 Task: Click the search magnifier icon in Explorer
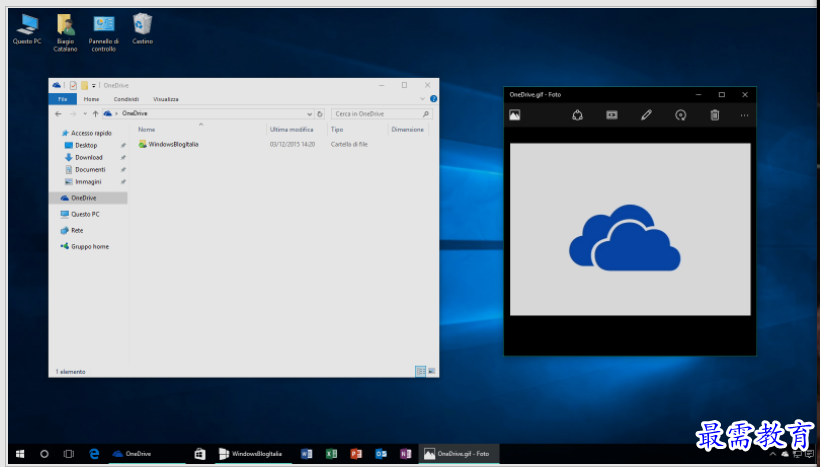(426, 113)
